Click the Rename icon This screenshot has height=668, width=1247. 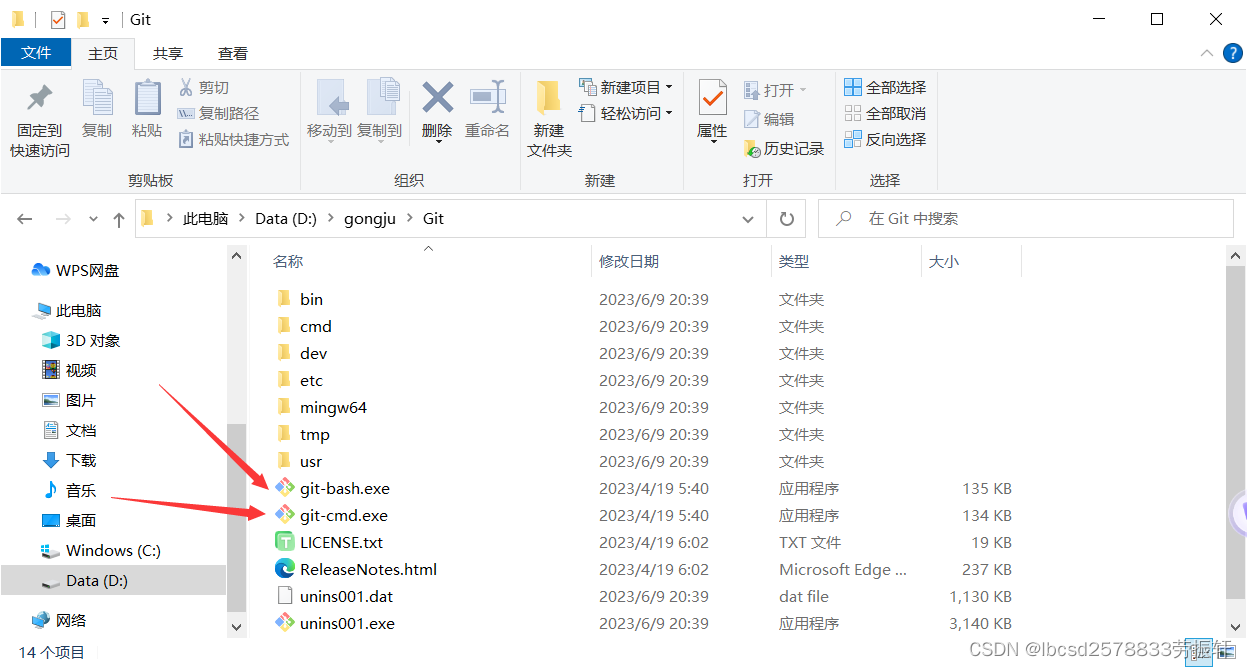(487, 98)
